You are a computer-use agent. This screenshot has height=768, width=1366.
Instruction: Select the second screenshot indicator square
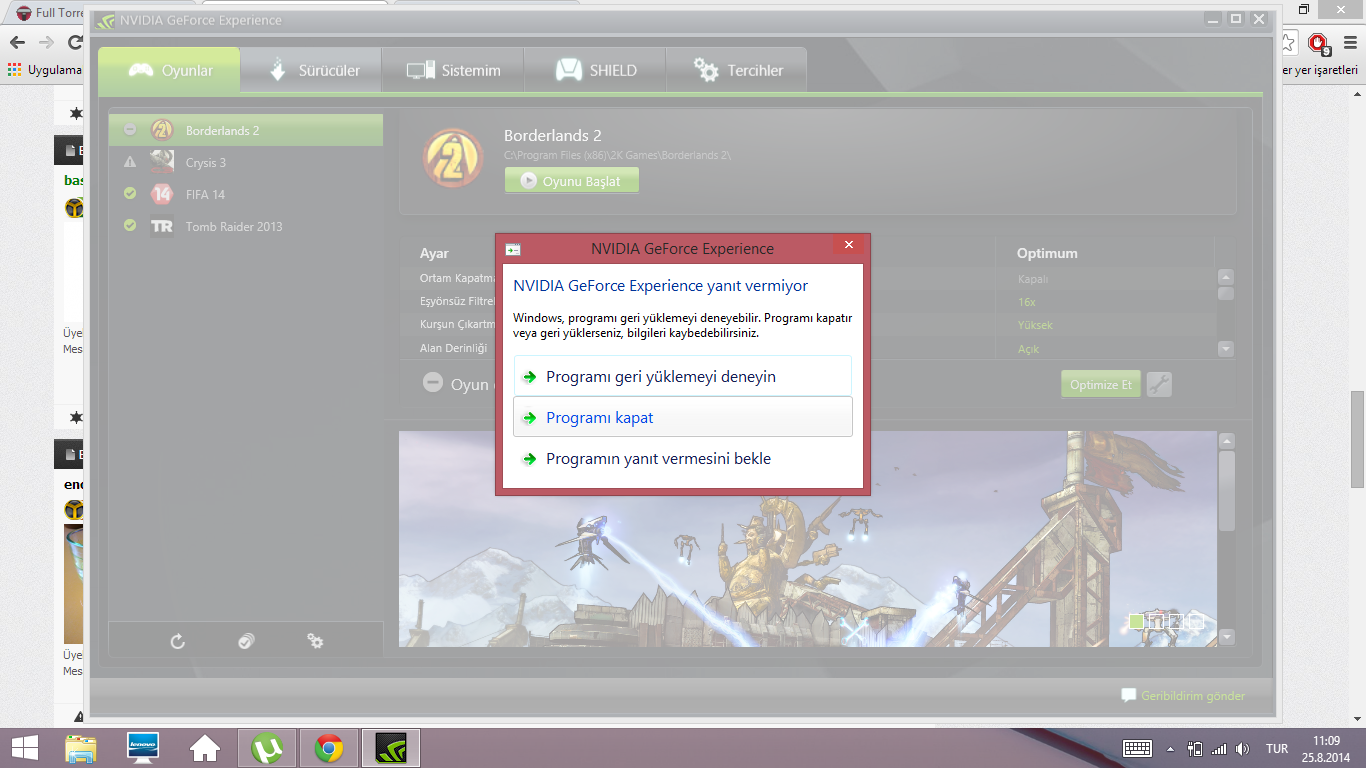click(1156, 622)
